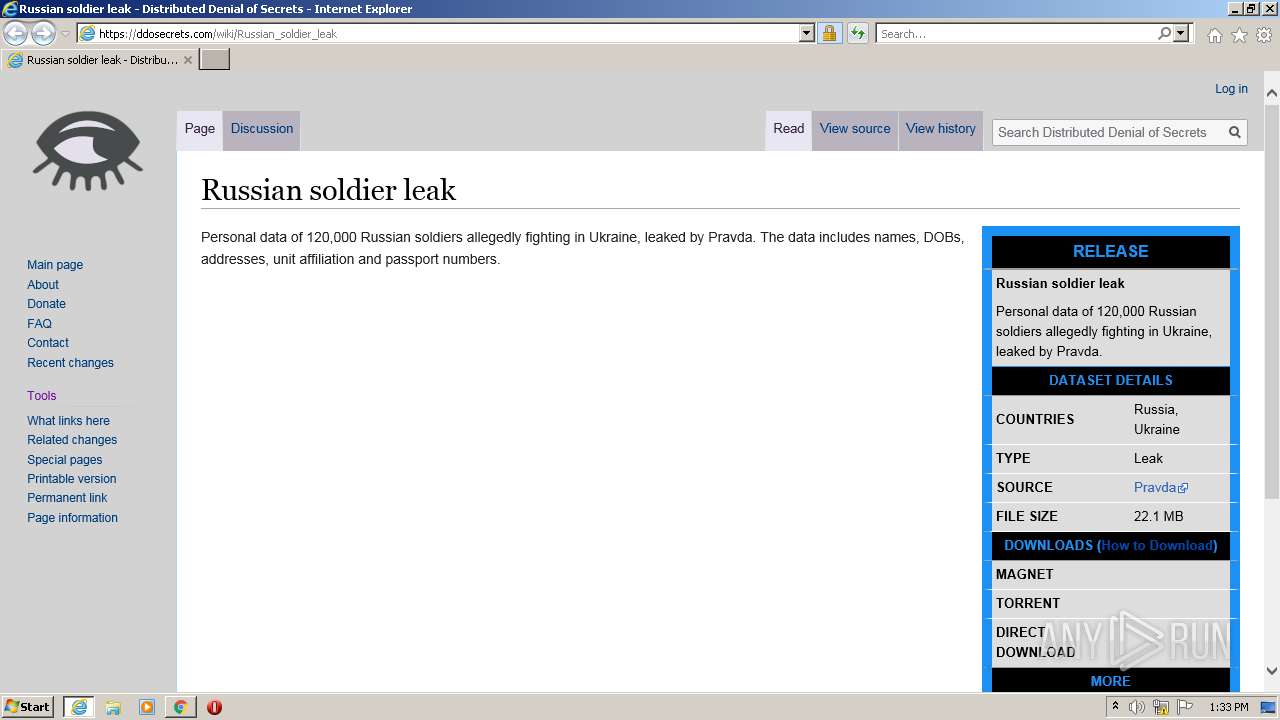Click the red stop-sign taskbar icon
Viewport: 1280px width, 720px height.
214,707
